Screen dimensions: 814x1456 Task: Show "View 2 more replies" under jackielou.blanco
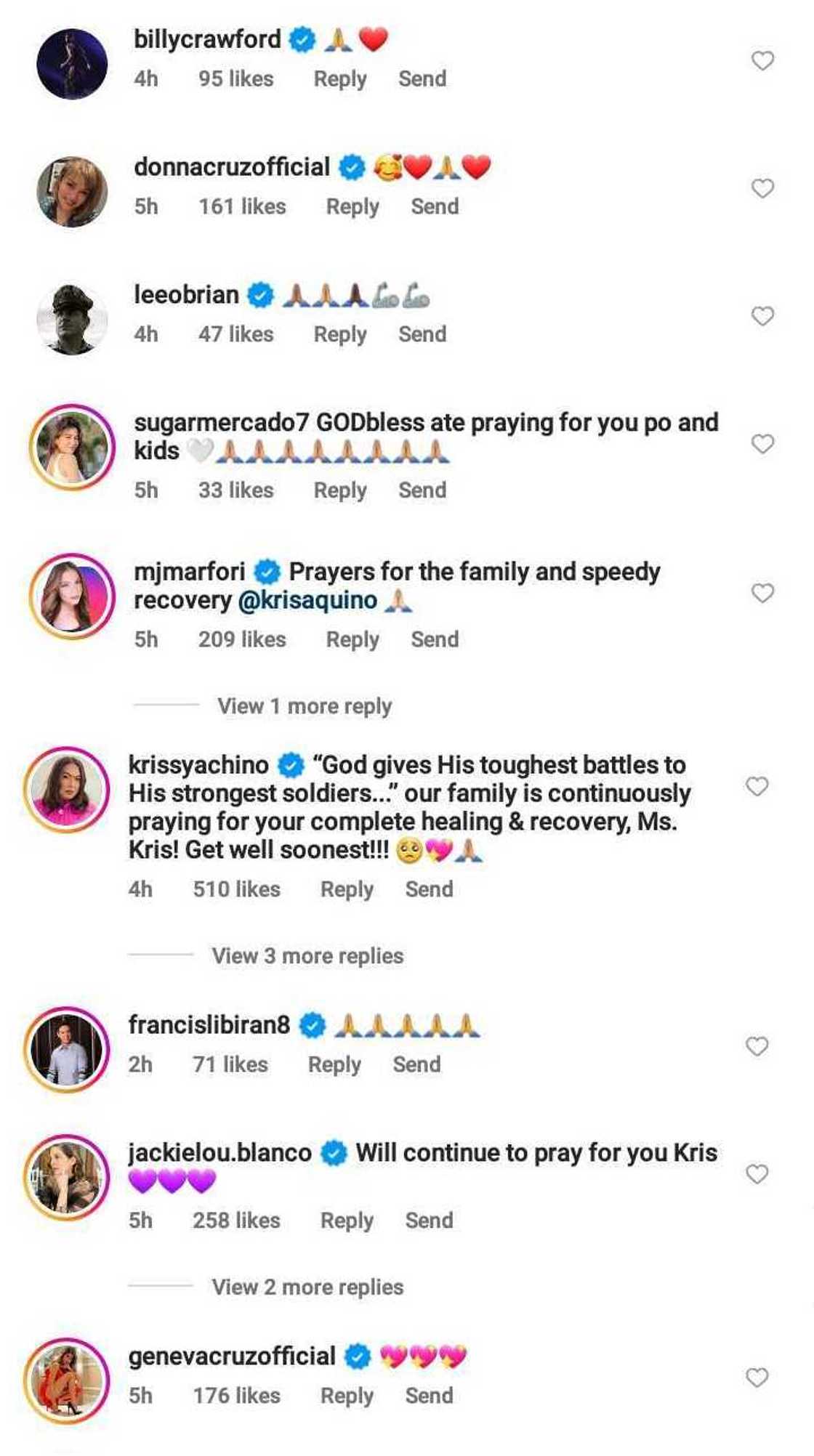307,1287
